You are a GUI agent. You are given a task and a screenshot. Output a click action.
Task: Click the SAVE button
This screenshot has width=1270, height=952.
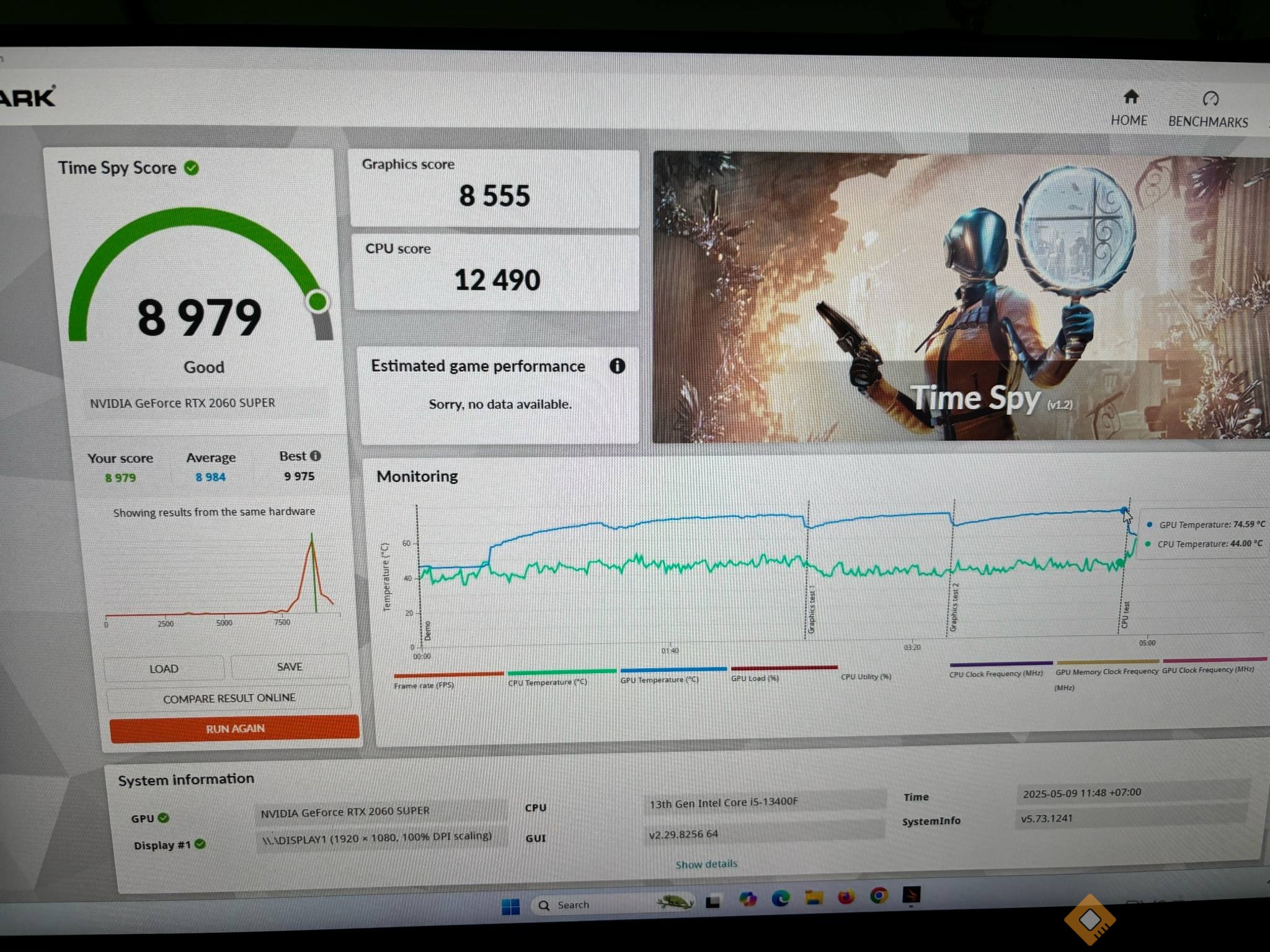click(x=290, y=666)
